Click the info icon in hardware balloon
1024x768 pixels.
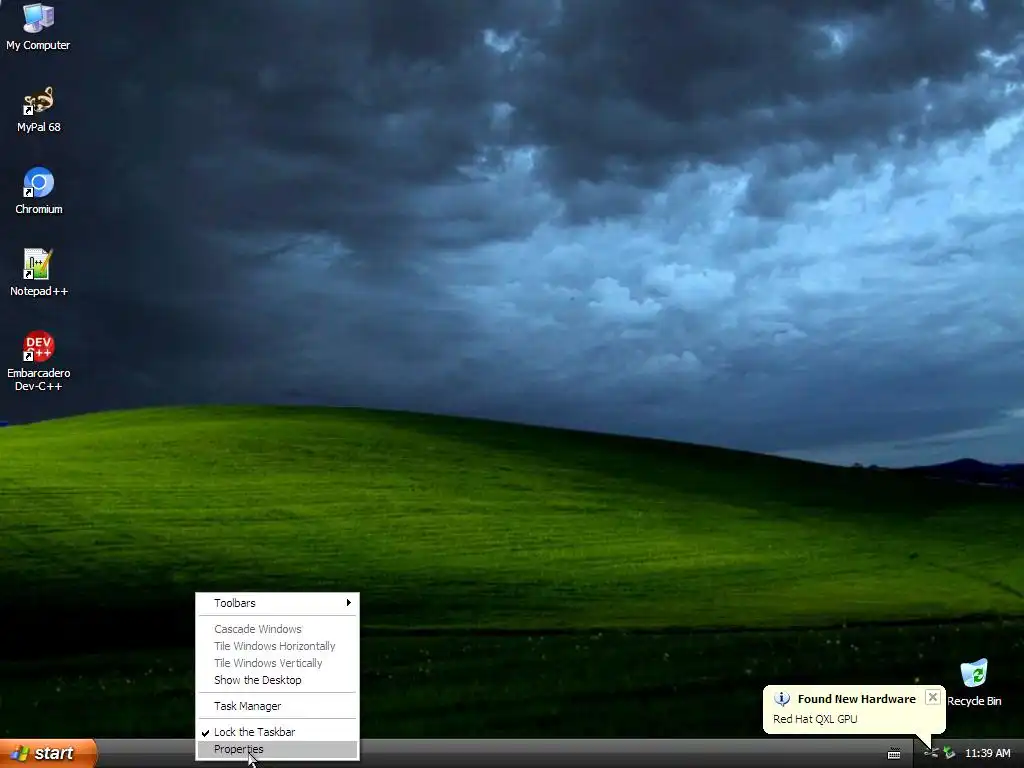point(782,699)
